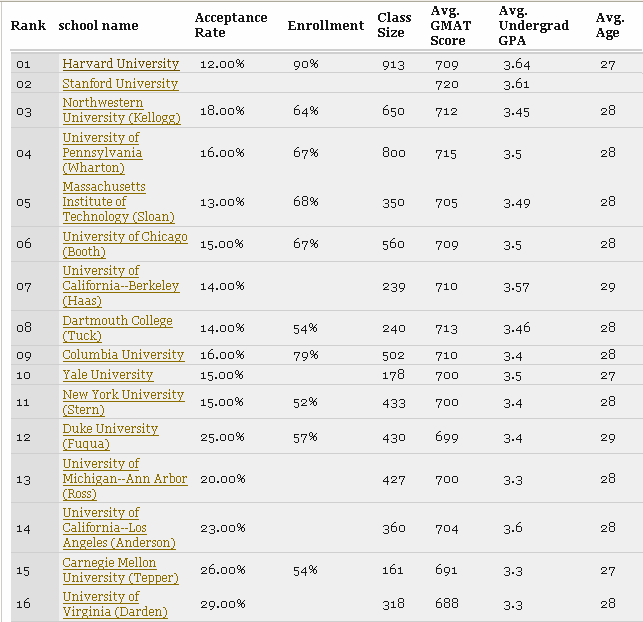Screen dimensions: 643x622
Task: Click the Stanford University link
Action: [x=120, y=84]
